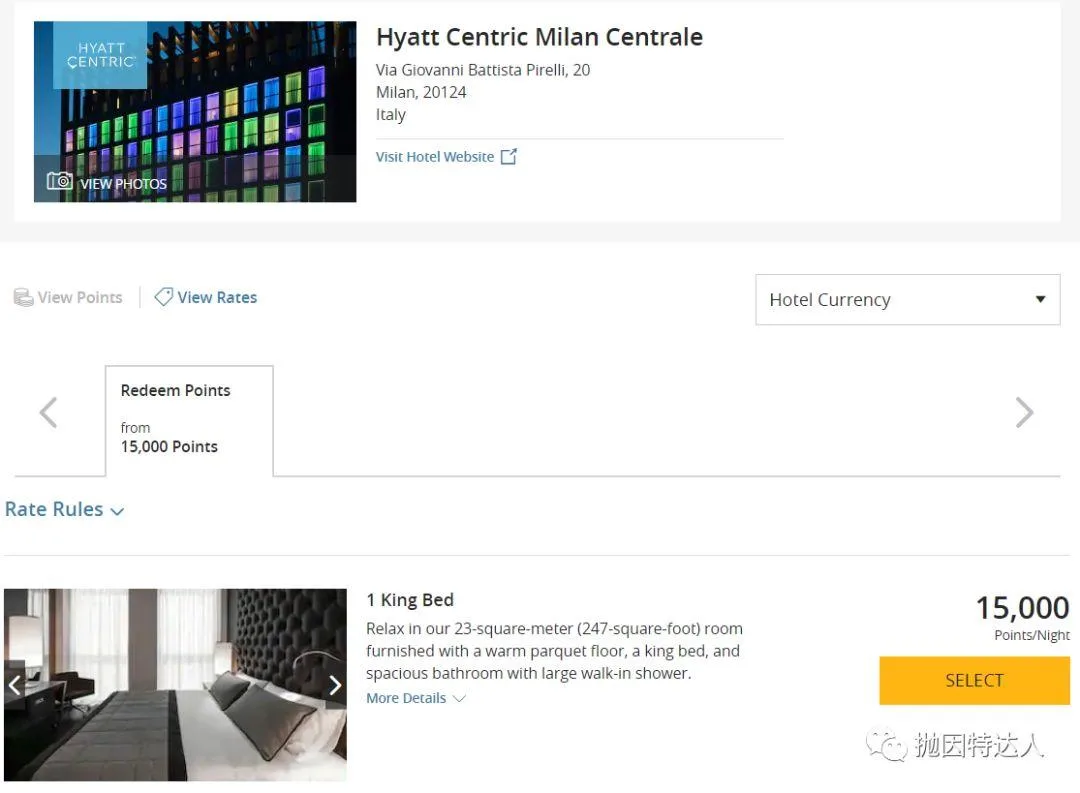The image size is (1080, 793).
Task: Go to previous rate option with left arrow
Action: point(48,412)
